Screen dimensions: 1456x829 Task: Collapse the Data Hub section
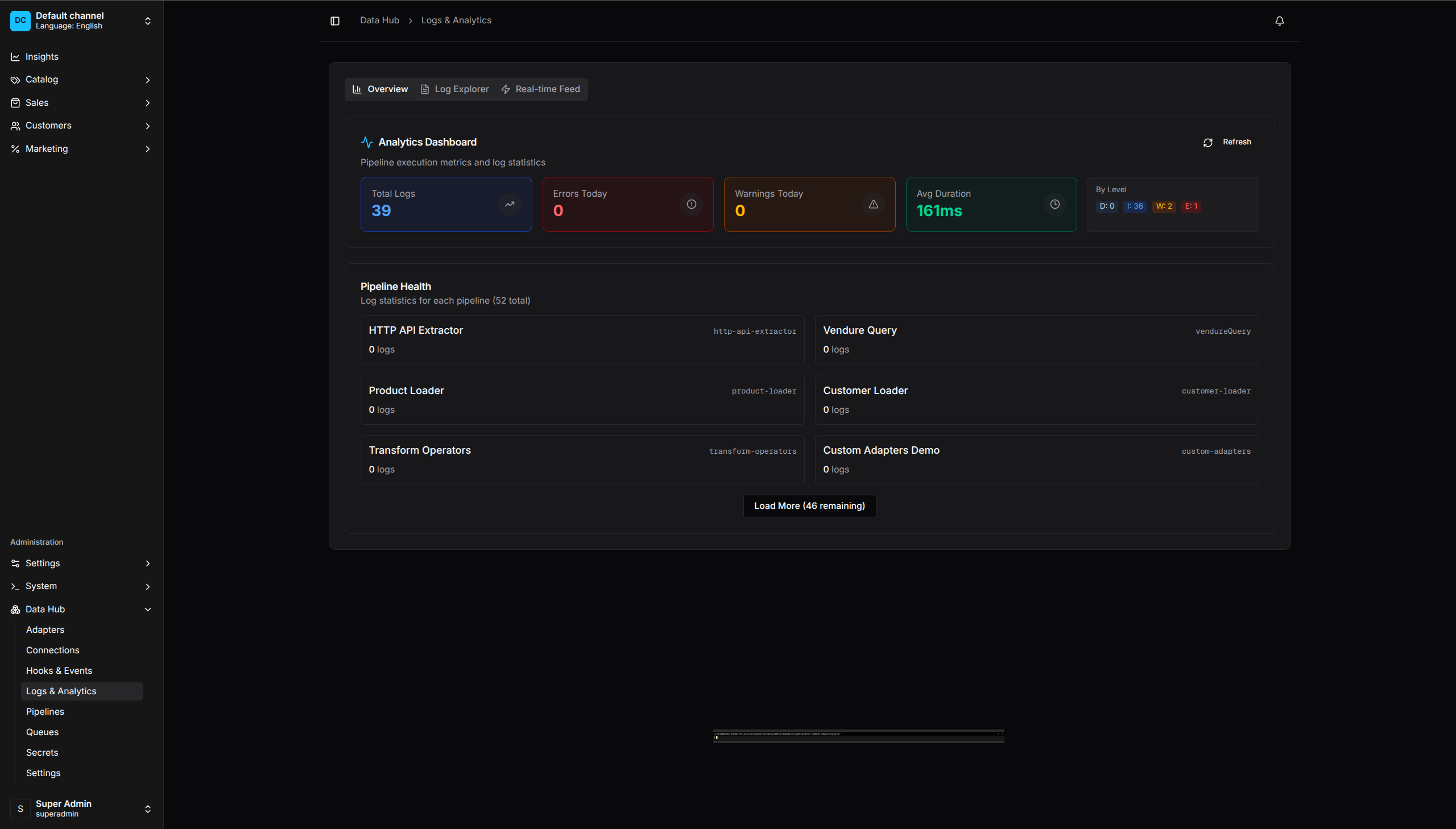[x=147, y=609]
